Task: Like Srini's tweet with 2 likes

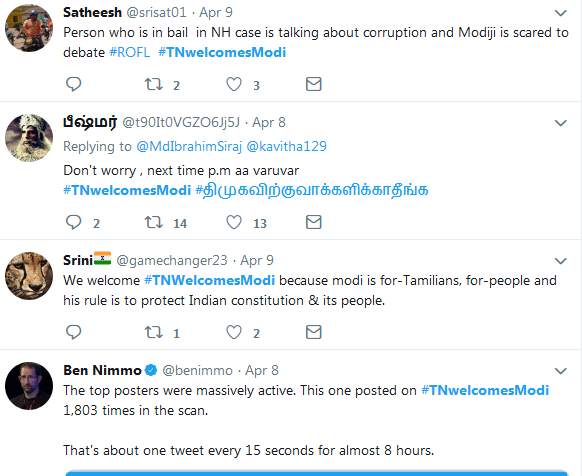Action: (x=234, y=332)
